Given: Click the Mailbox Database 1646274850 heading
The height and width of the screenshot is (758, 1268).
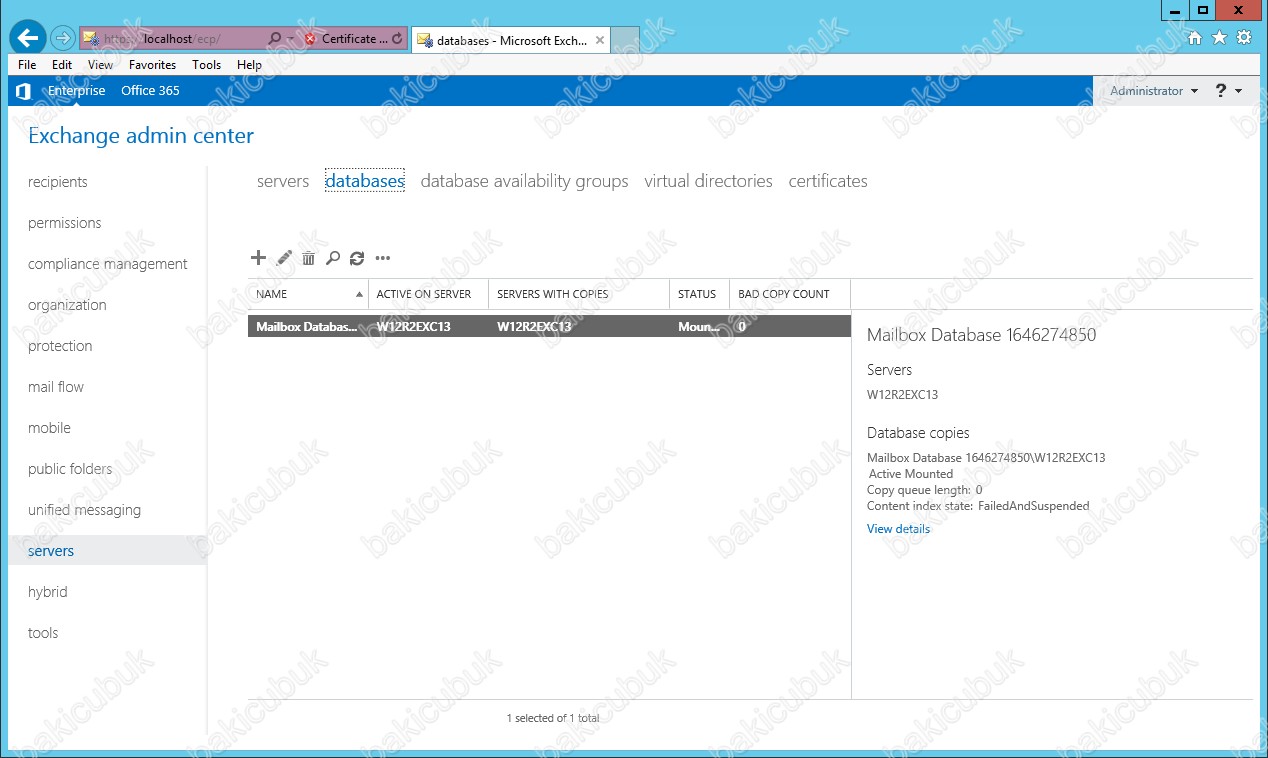Looking at the screenshot, I should (981, 335).
